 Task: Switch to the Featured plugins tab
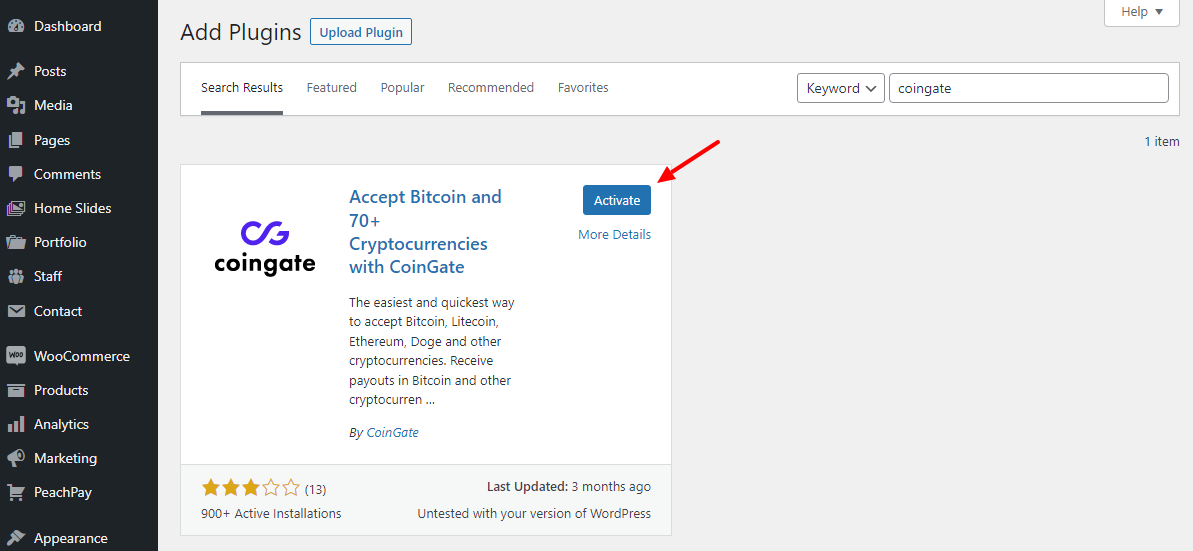(x=332, y=88)
